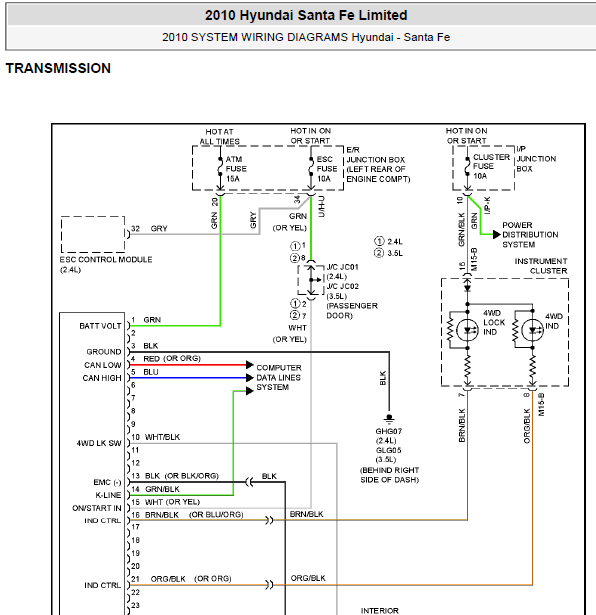Click the inline connector symbol on the ORG/BLK wire
Image resolution: width=596 pixels, height=615 pixels.
[x=269, y=585]
